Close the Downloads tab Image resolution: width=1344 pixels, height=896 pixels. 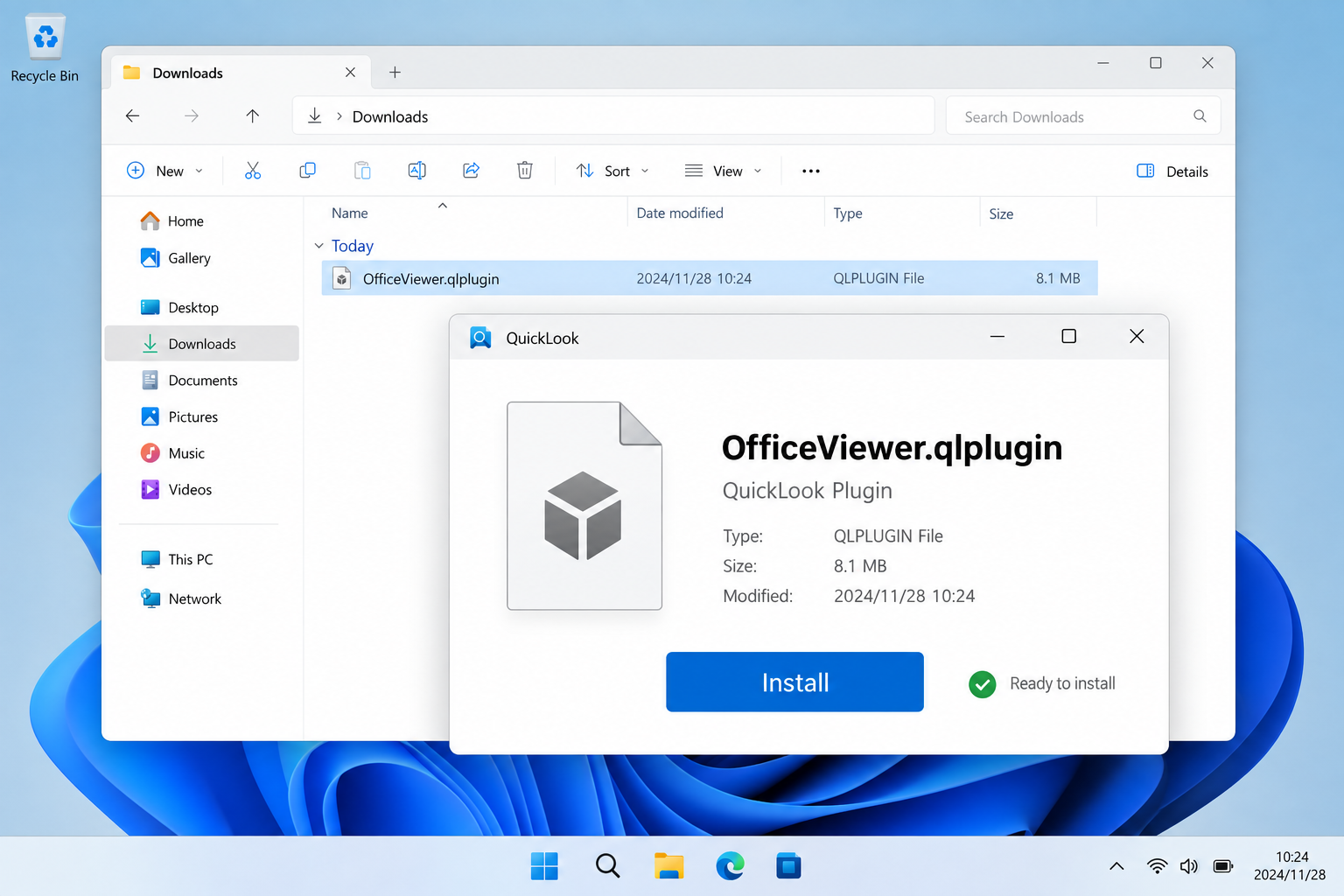click(x=350, y=73)
